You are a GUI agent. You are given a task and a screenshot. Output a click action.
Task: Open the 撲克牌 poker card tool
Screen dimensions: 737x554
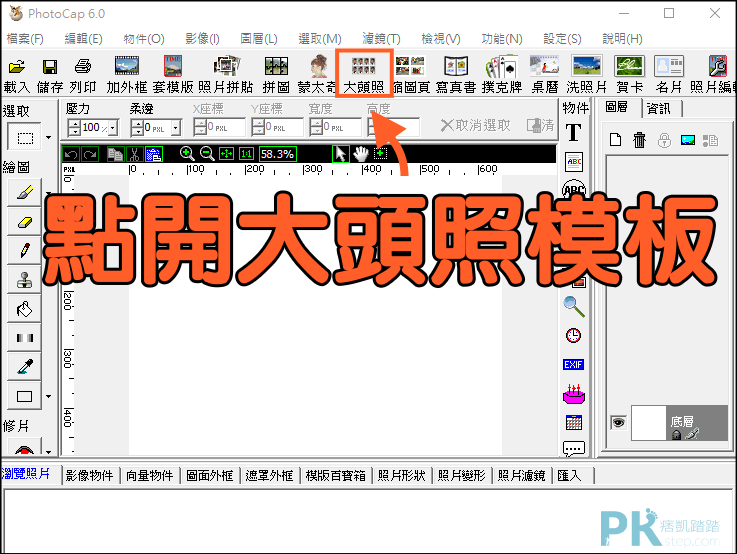tap(502, 75)
